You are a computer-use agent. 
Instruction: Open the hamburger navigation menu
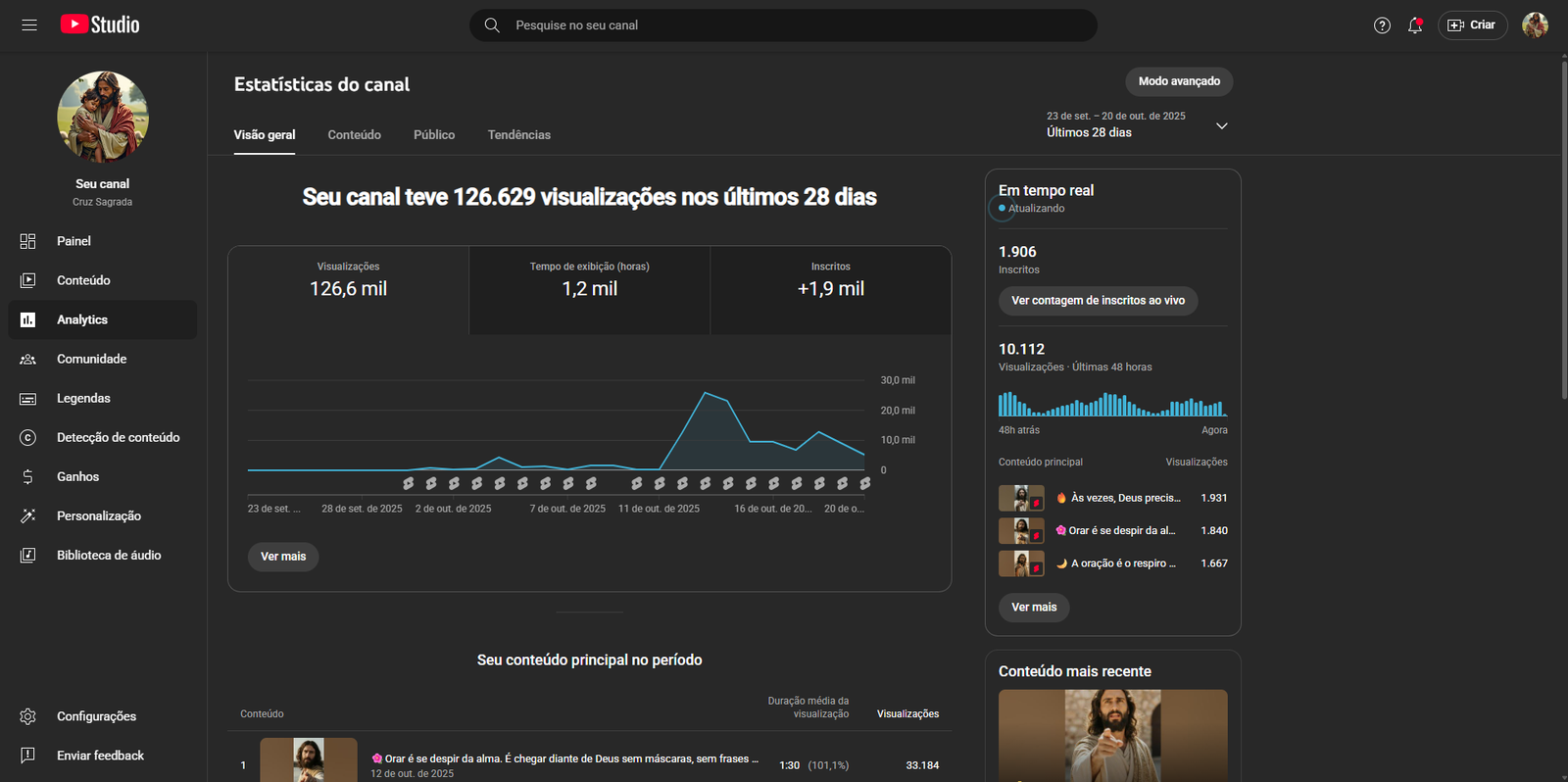click(29, 25)
